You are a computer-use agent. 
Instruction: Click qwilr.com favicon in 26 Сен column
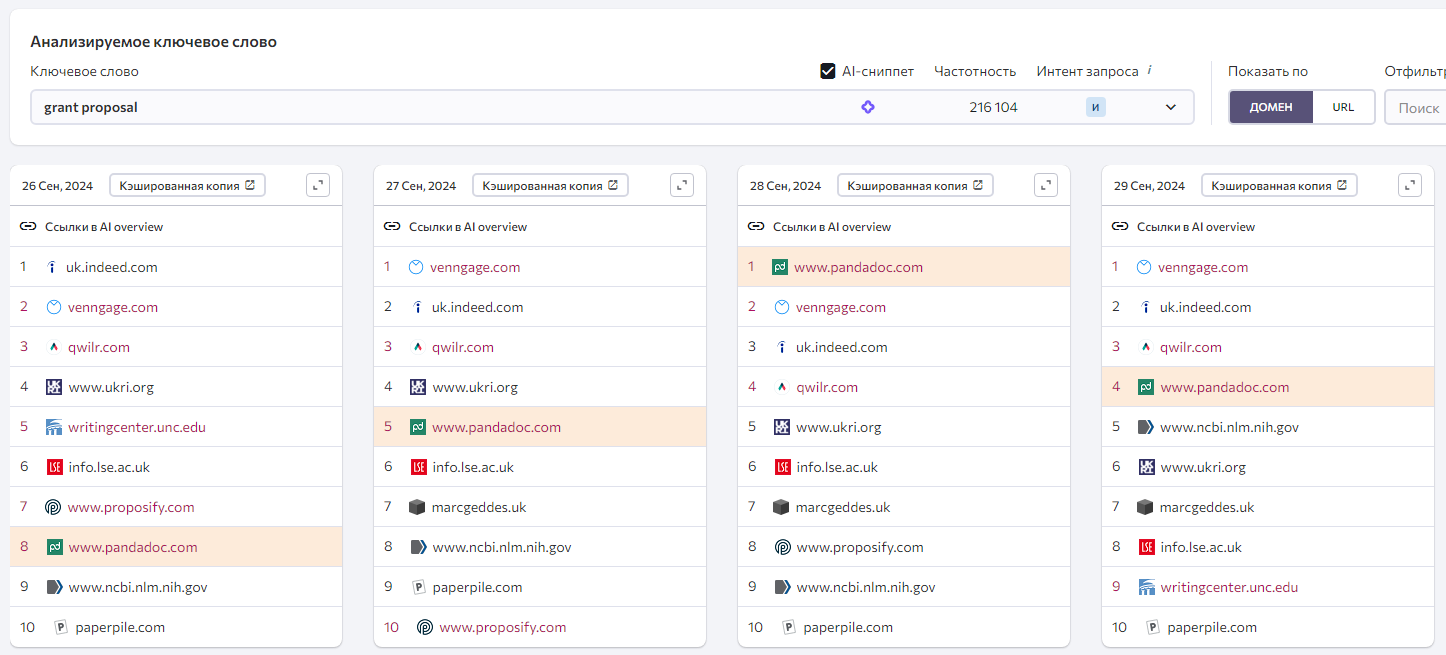point(54,347)
